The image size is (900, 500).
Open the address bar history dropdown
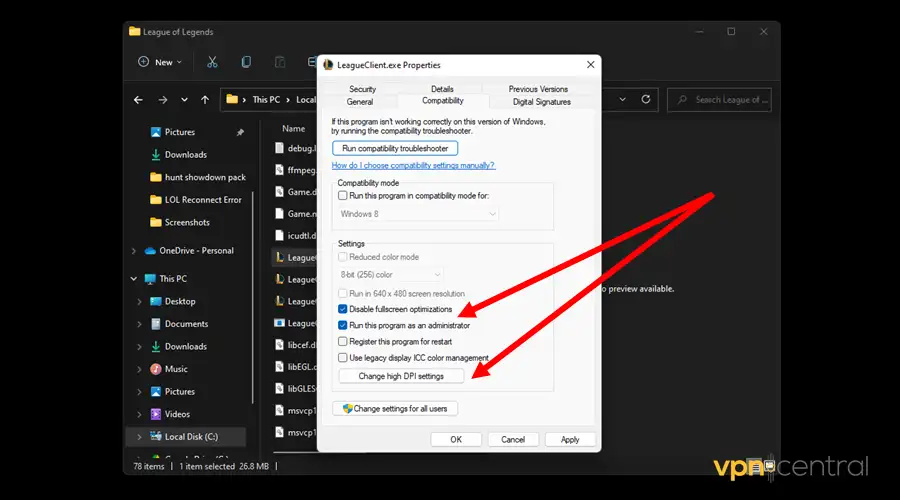[x=623, y=99]
